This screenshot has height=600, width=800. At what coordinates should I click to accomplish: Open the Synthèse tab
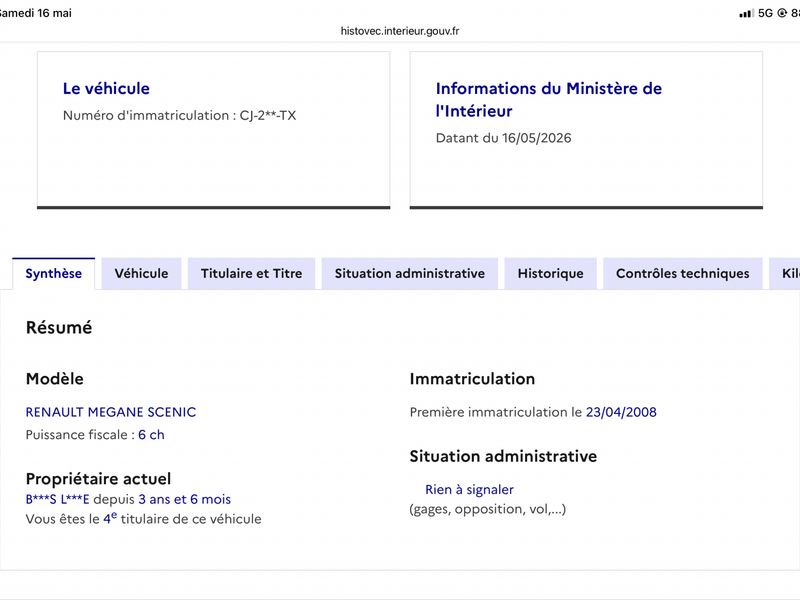(x=54, y=273)
